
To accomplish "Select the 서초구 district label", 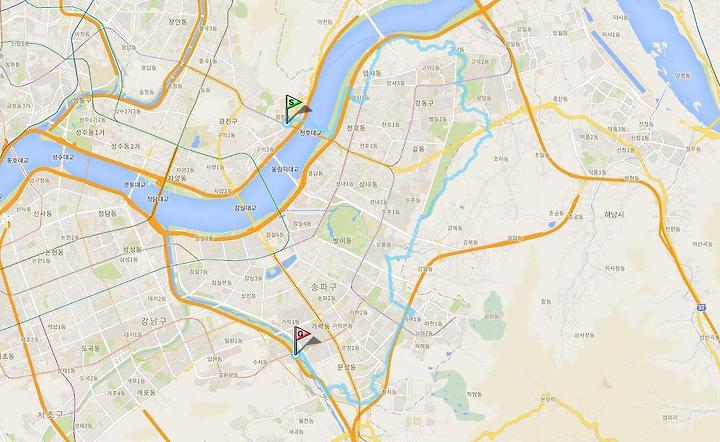I will click(51, 415).
